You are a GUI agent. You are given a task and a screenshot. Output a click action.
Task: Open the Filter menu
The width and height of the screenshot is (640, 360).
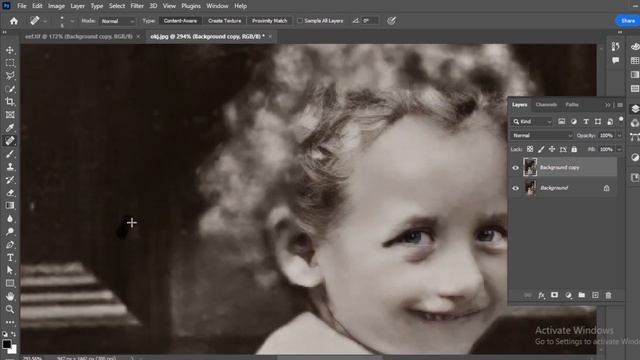click(137, 6)
